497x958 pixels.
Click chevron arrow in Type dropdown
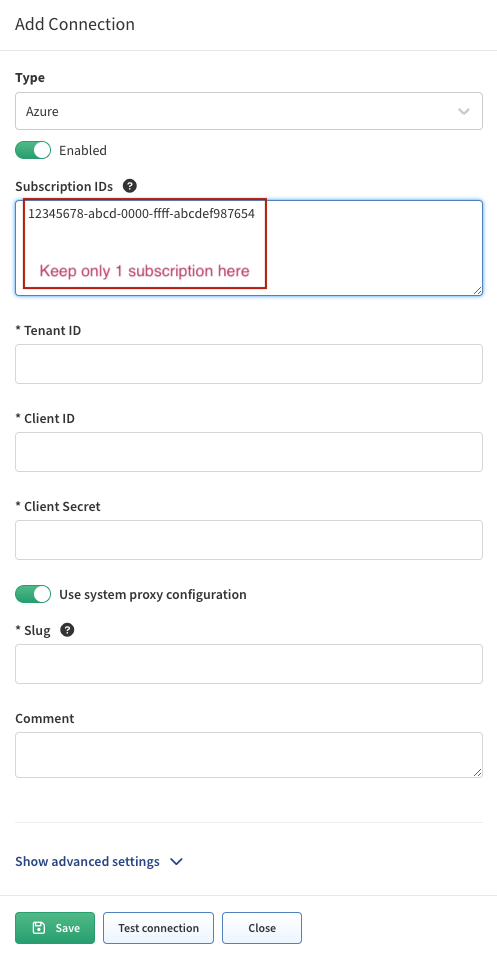464,111
